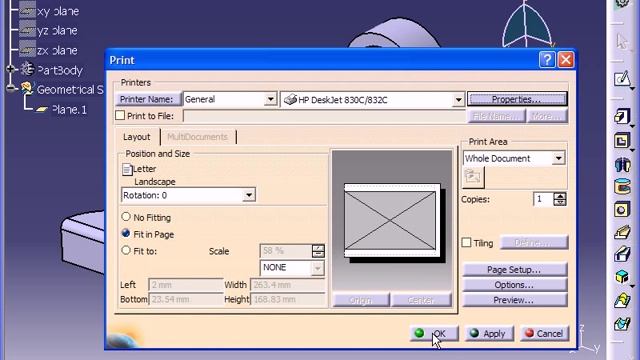640x360 pixels.
Task: Open the Pad tool flyout arrow
Action: [632, 126]
